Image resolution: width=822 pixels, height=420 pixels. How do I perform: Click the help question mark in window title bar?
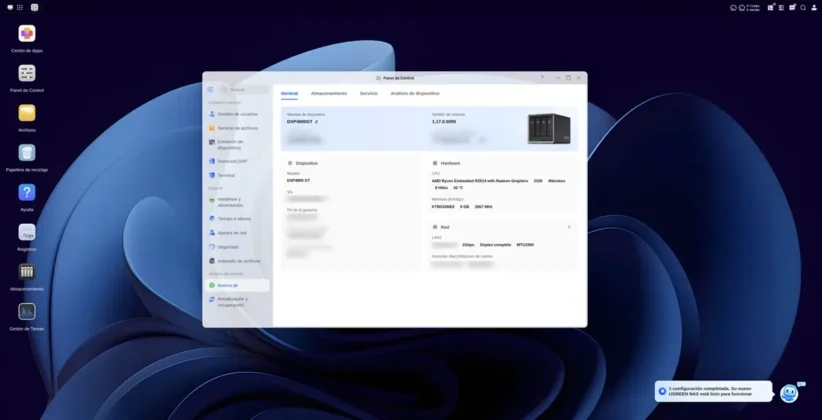click(x=542, y=78)
